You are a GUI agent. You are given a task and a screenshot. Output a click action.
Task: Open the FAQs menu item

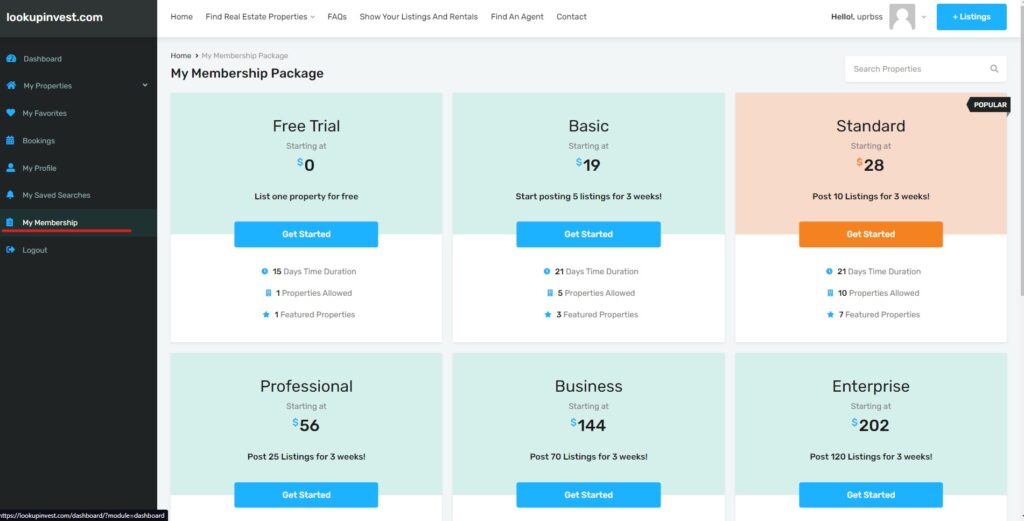click(337, 17)
